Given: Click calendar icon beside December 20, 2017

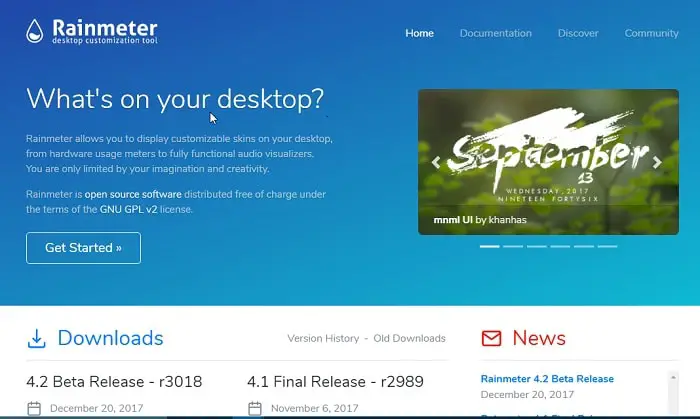Looking at the screenshot, I should click(34, 408).
